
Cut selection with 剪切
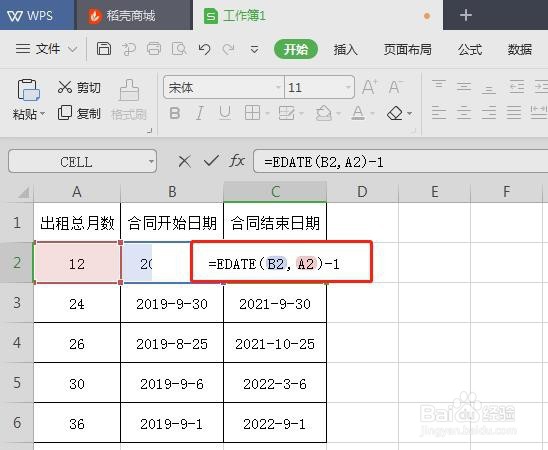point(79,87)
